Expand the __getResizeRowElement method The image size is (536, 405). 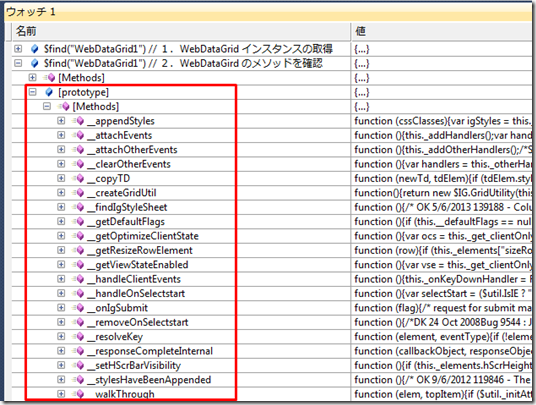[x=61, y=250]
